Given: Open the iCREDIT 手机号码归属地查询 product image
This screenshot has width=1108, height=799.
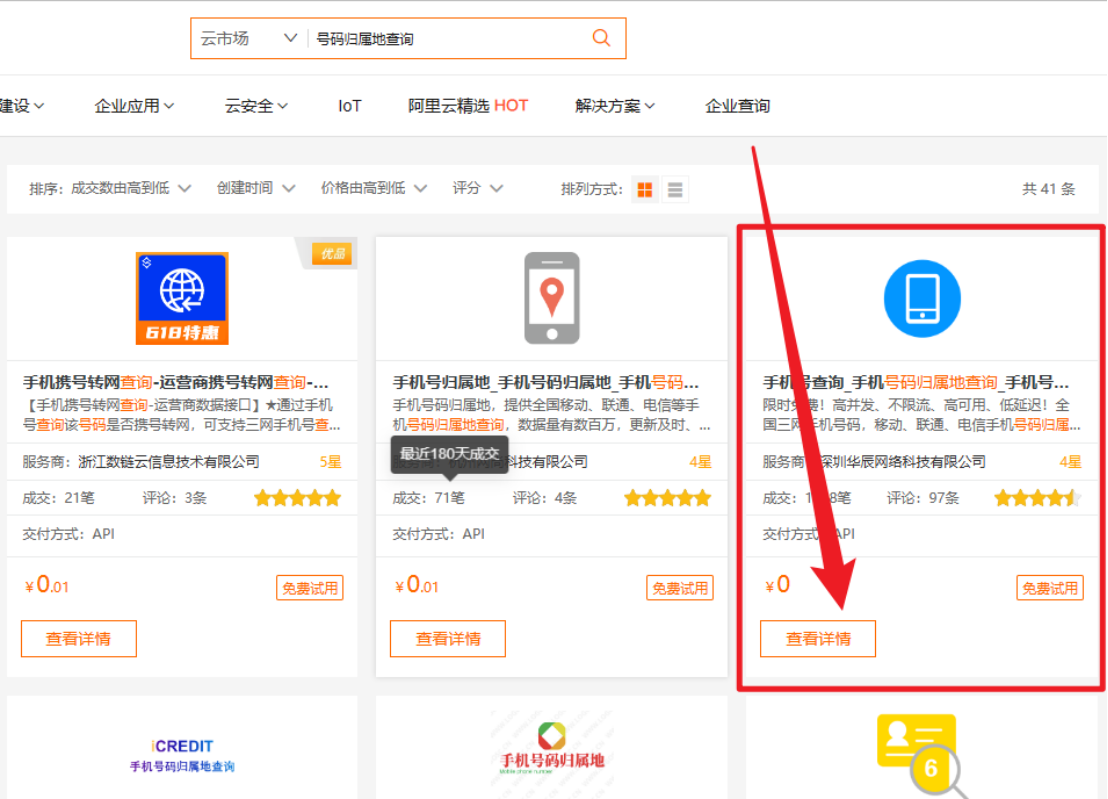Looking at the screenshot, I should click(x=182, y=755).
